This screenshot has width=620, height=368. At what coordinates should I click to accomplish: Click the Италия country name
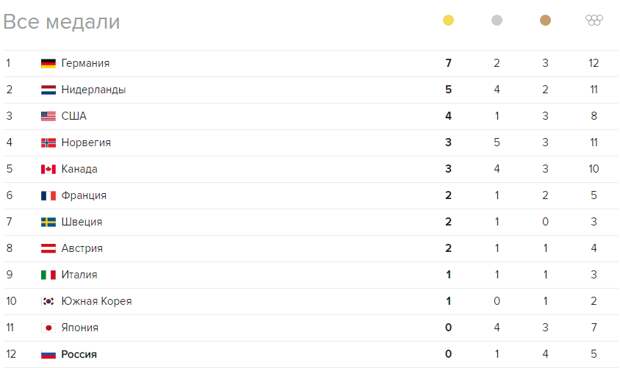(79, 275)
